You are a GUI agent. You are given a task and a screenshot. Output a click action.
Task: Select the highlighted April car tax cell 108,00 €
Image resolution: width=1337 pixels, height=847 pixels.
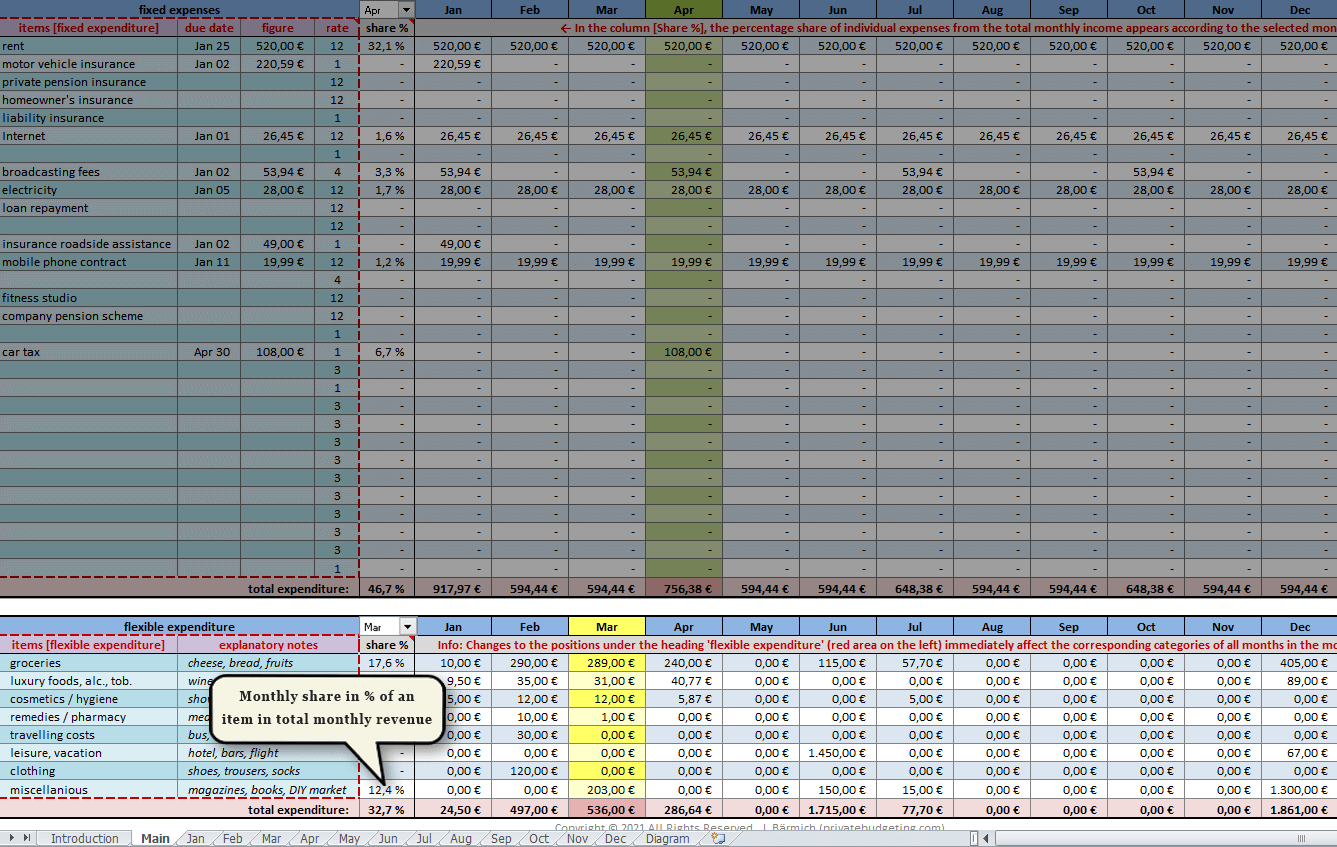pos(684,352)
